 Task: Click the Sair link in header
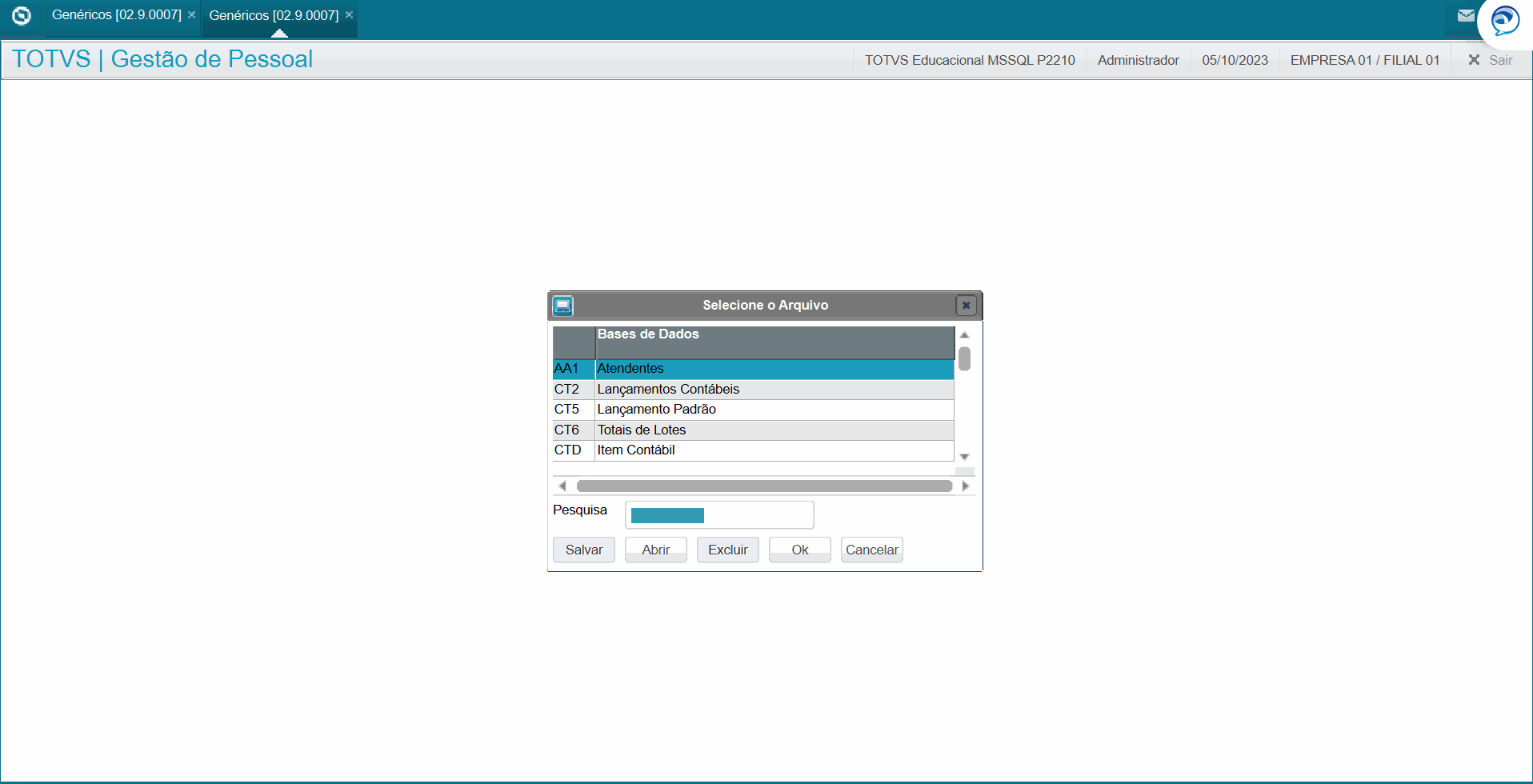click(1501, 60)
